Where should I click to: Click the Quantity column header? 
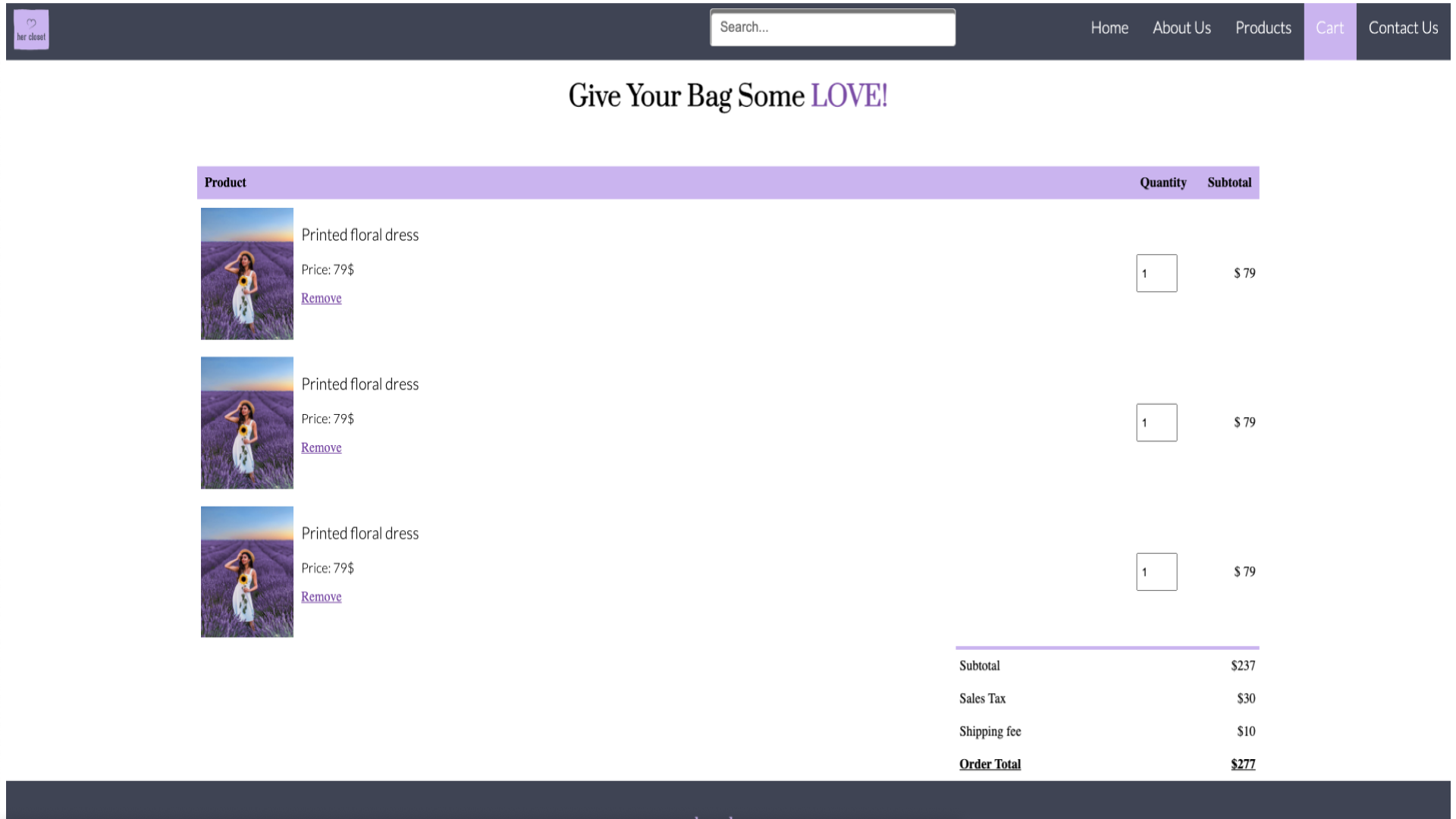pyautogui.click(x=1162, y=183)
